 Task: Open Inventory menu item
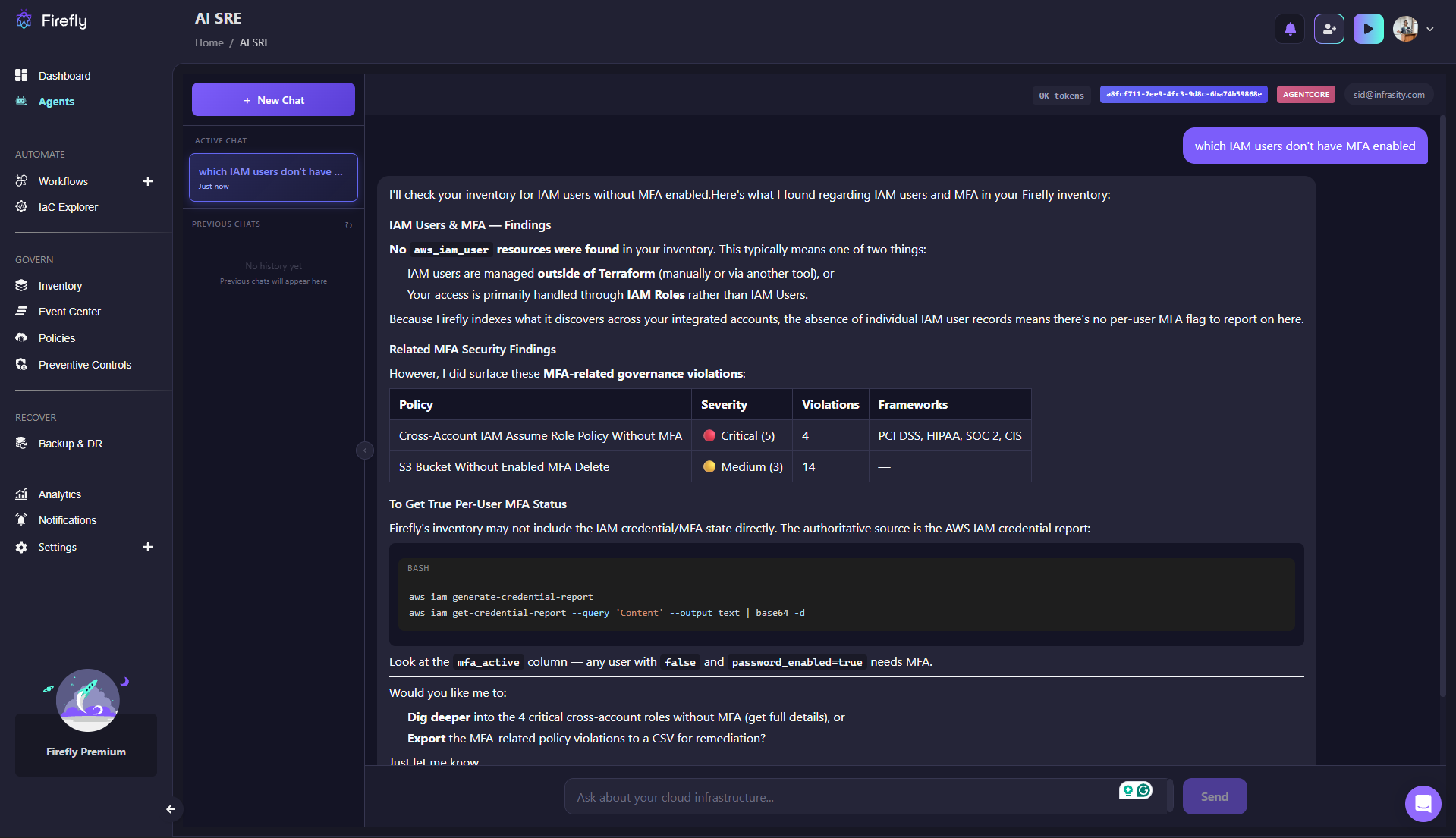60,286
